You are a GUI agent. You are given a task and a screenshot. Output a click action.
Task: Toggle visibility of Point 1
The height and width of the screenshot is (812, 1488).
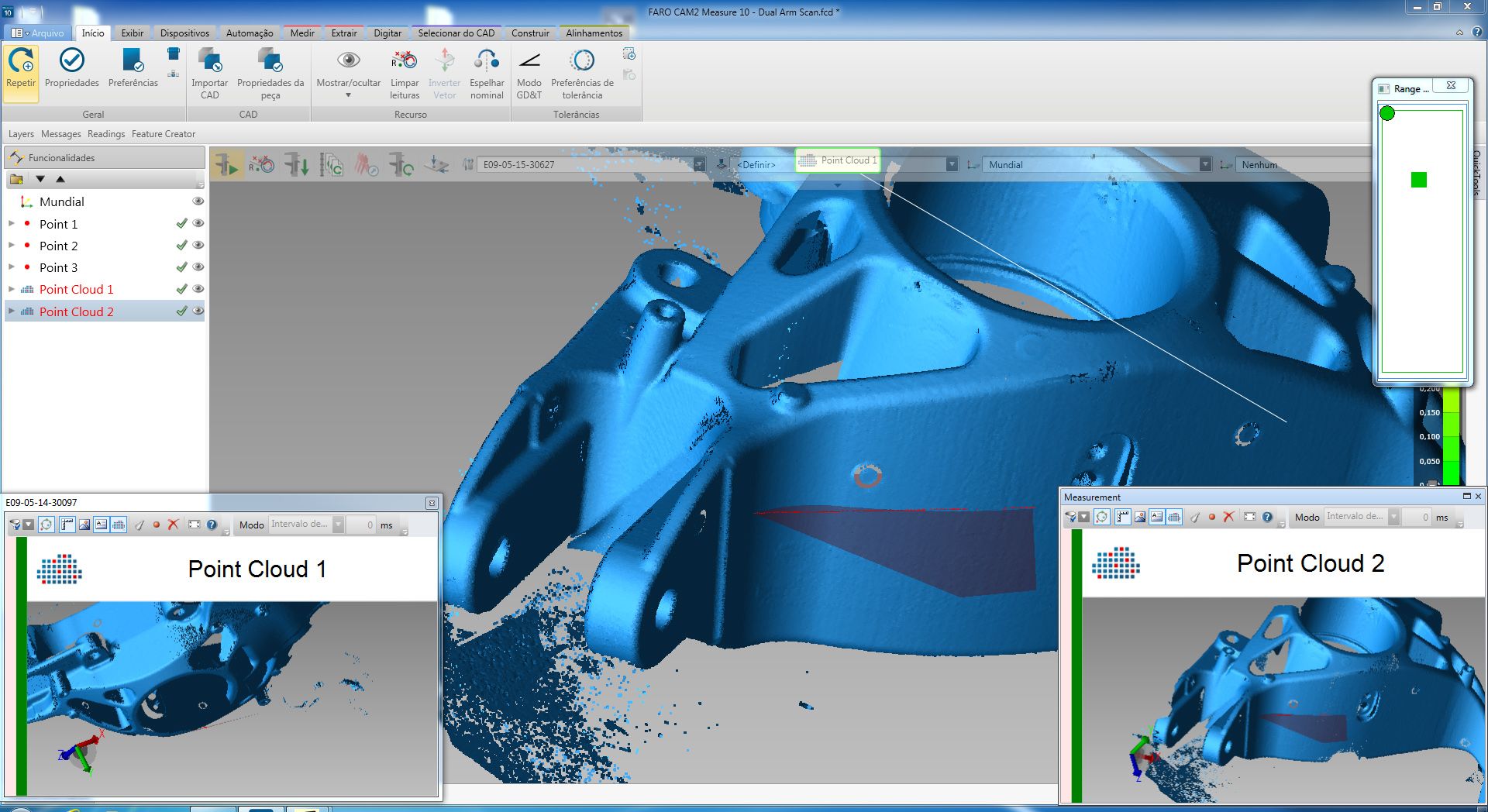click(x=198, y=223)
